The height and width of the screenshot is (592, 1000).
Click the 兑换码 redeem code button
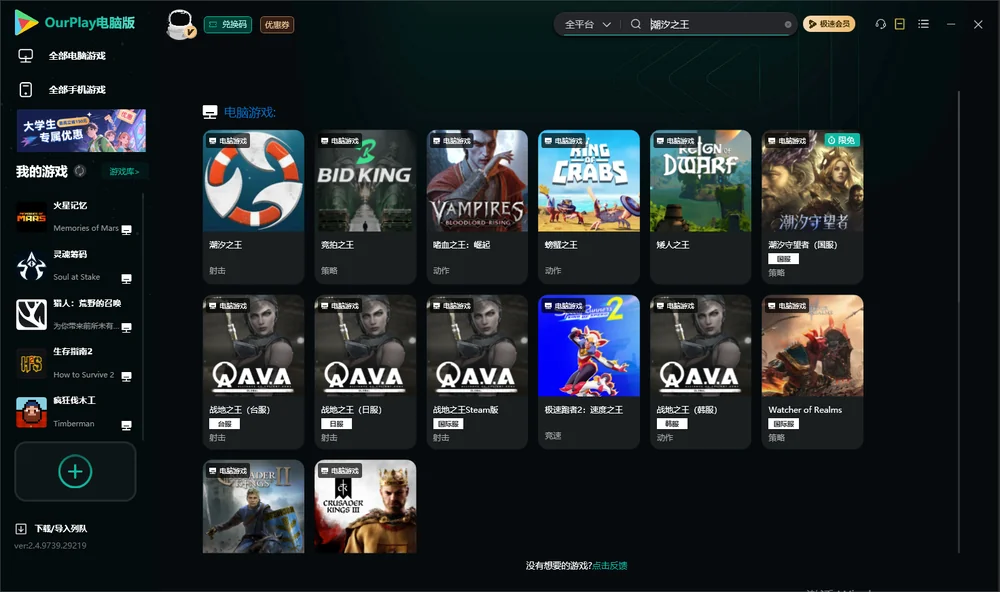point(228,24)
